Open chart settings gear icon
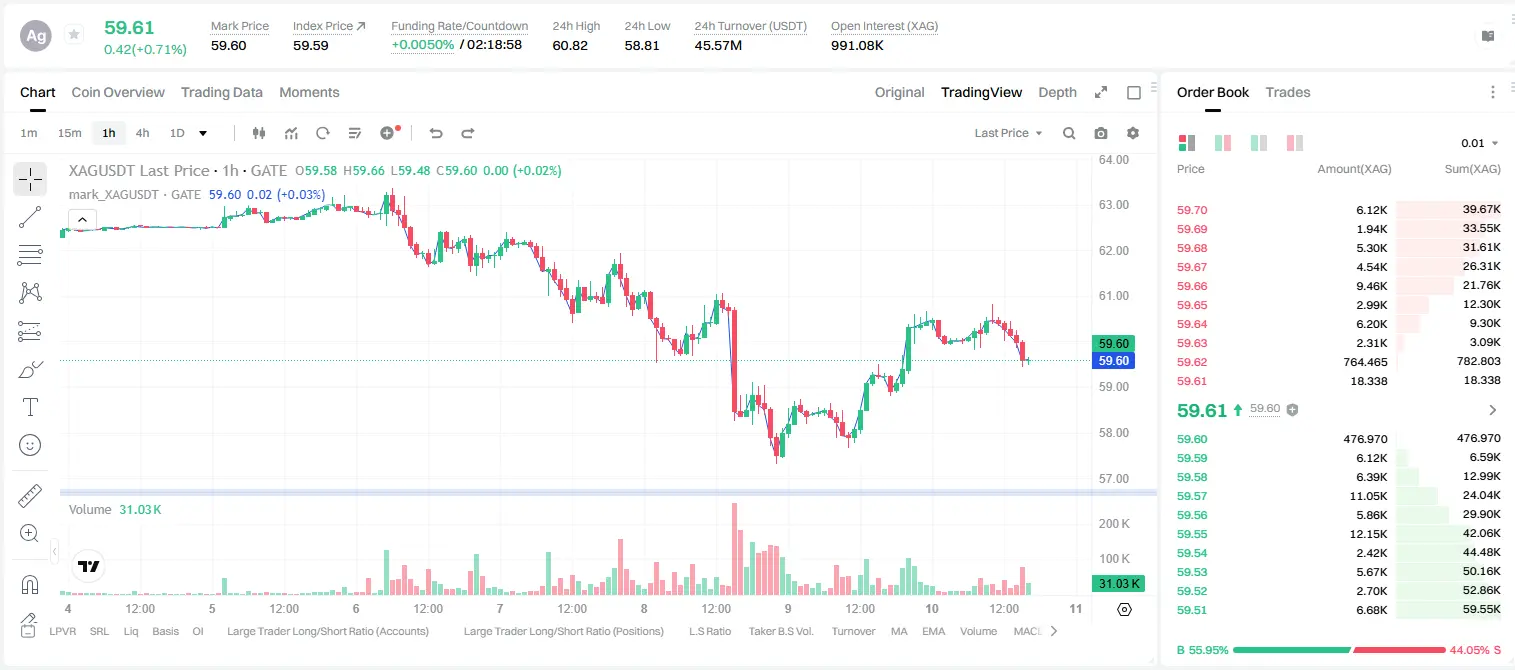The width and height of the screenshot is (1515, 670). (1133, 133)
